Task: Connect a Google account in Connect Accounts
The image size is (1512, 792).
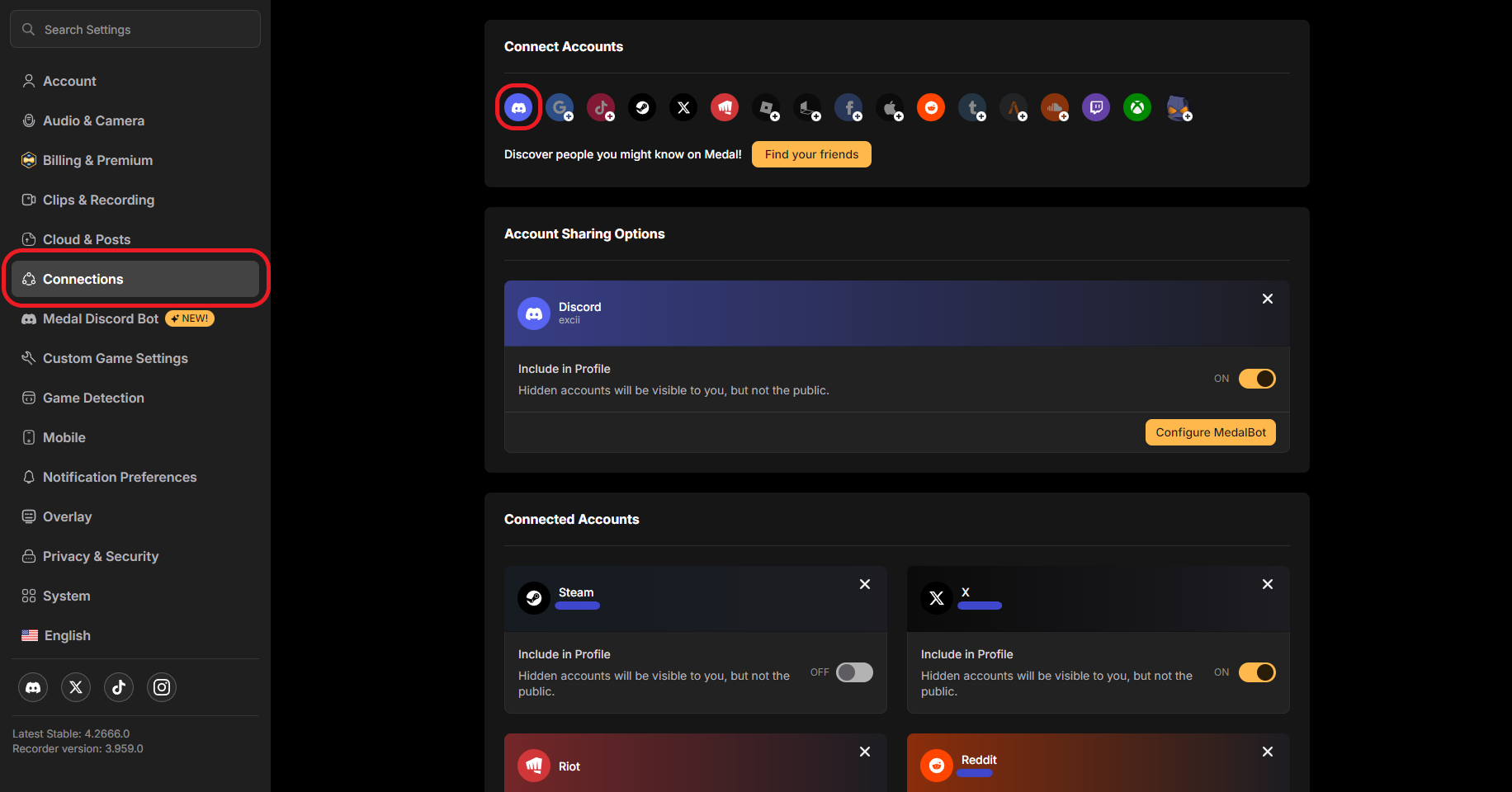Action: 560,107
